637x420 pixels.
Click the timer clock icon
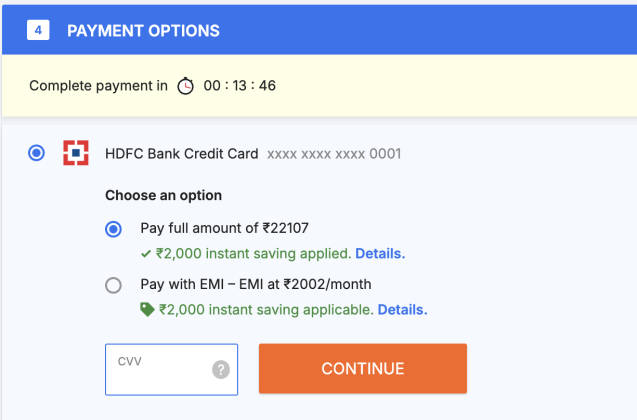click(x=186, y=86)
